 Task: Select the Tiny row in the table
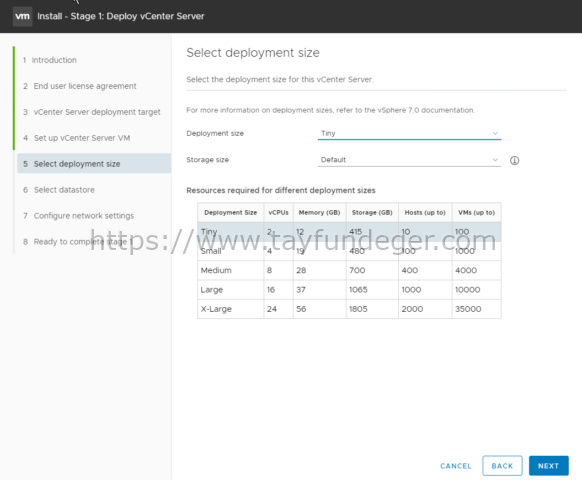click(x=349, y=232)
